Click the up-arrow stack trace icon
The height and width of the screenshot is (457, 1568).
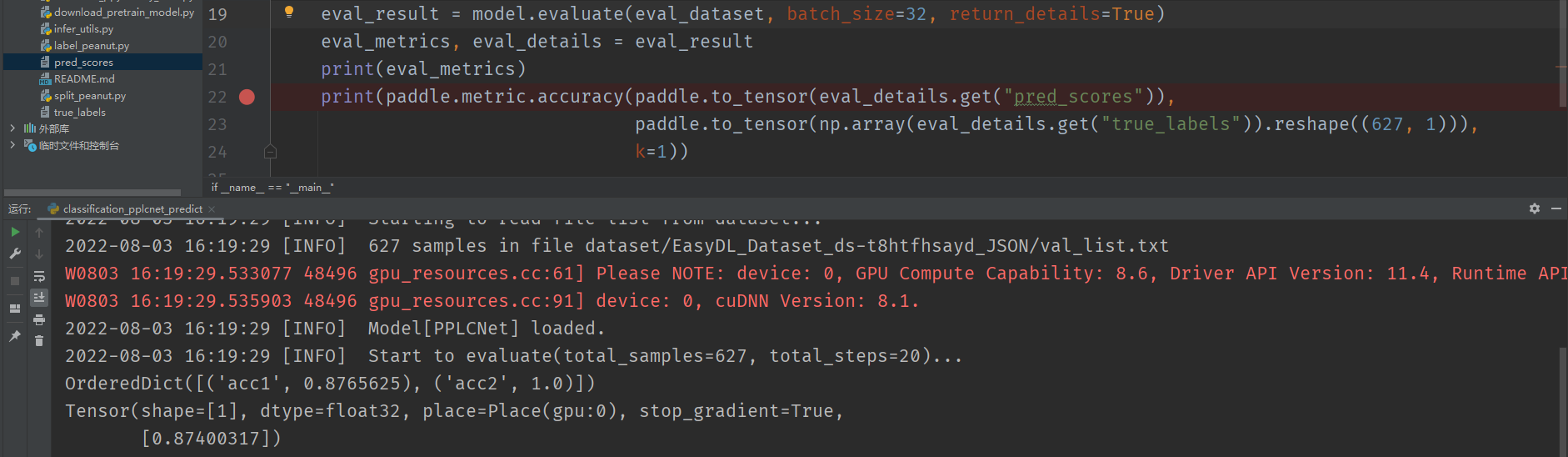coord(39,233)
